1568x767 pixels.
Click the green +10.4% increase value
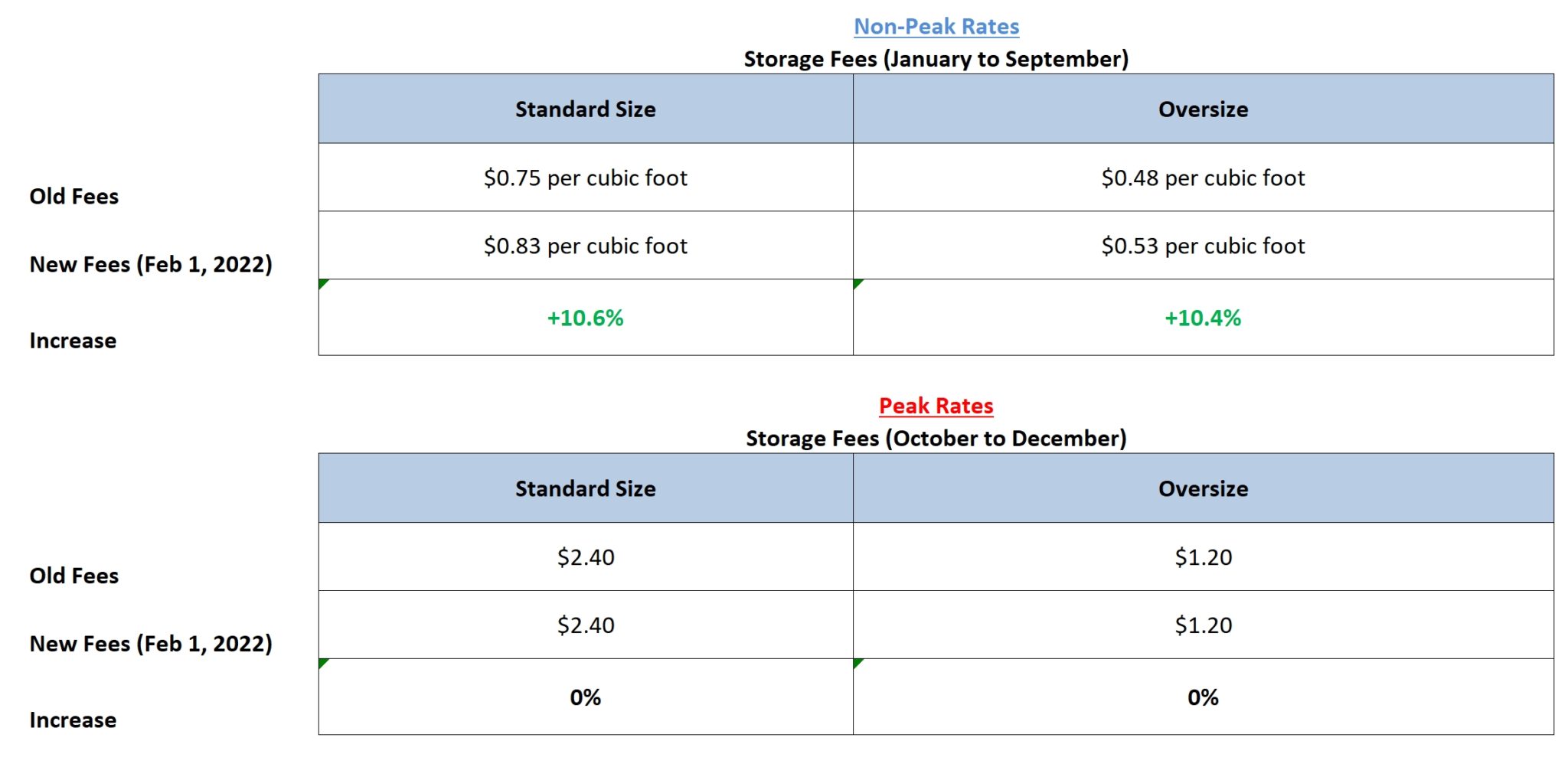point(1203,318)
